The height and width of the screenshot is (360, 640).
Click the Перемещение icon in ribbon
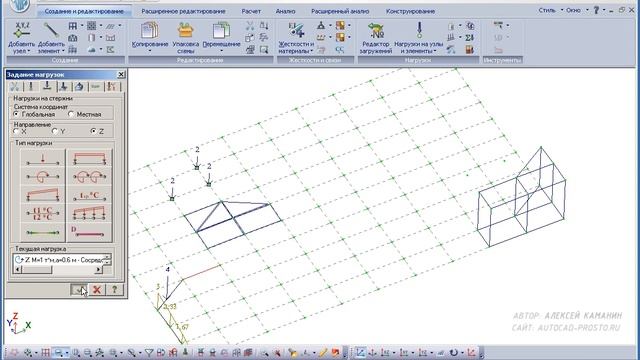[x=221, y=31]
